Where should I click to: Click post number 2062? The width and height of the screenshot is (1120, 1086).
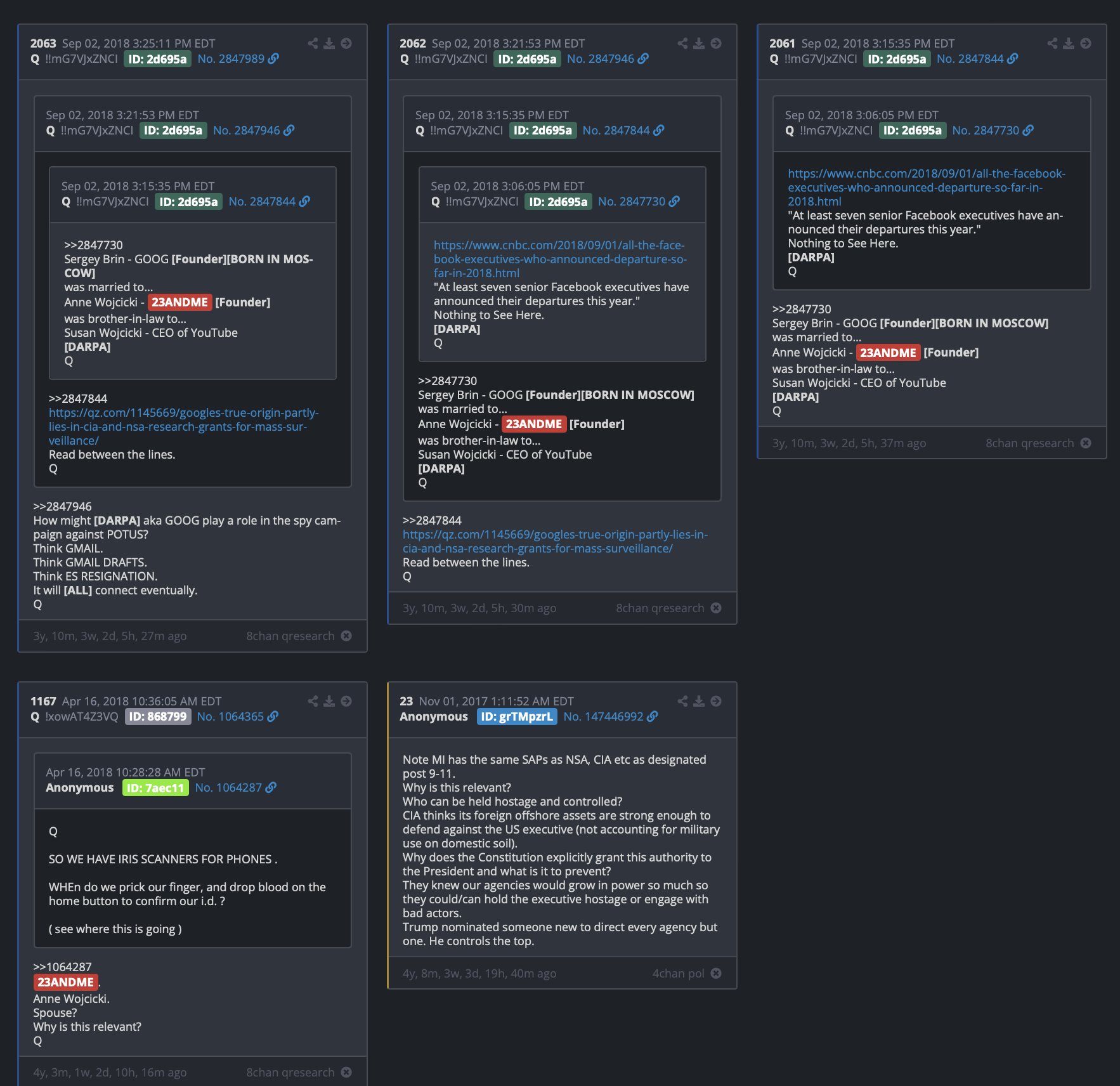click(413, 43)
